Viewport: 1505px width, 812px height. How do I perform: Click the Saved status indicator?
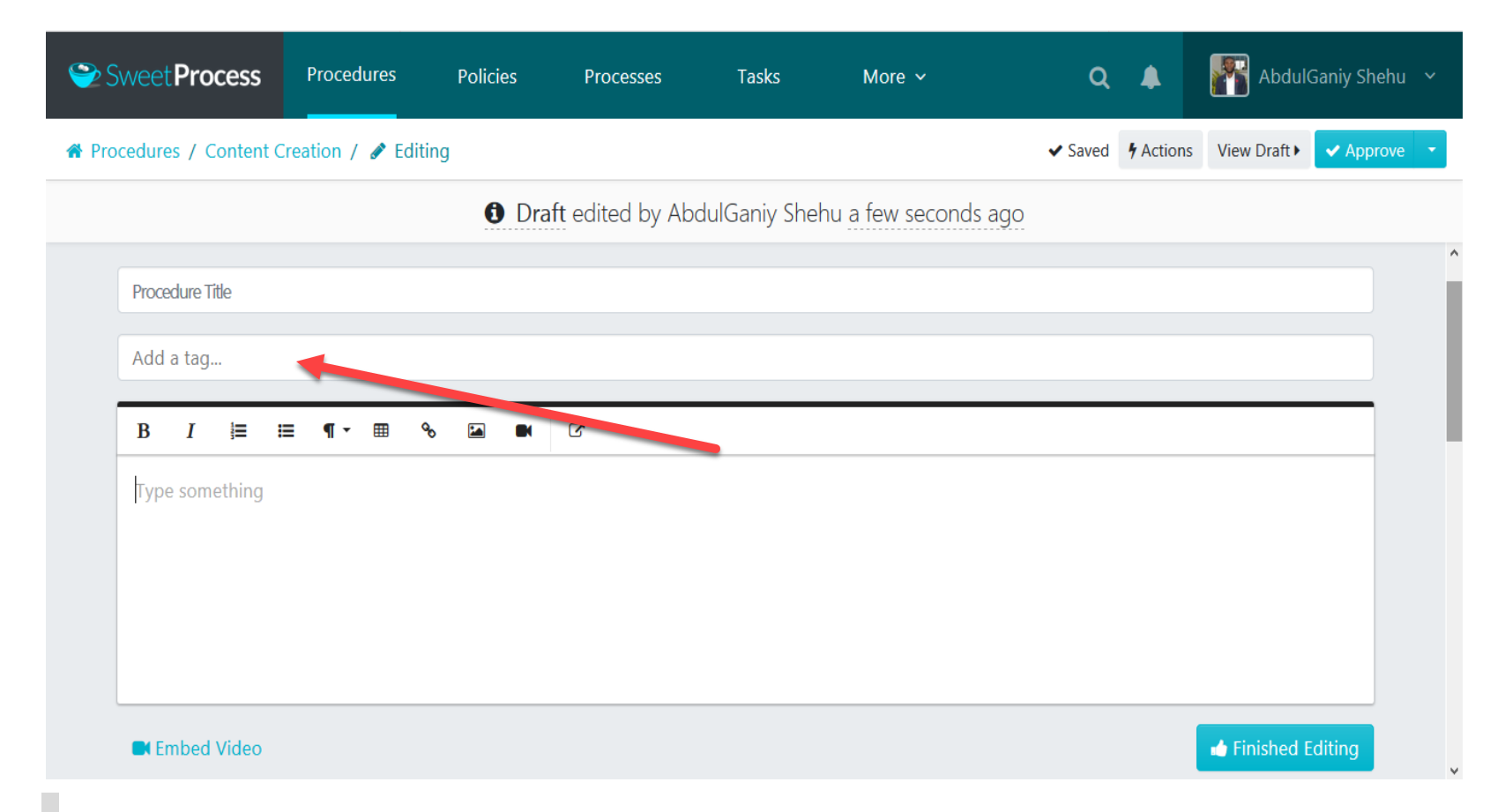(x=1078, y=151)
